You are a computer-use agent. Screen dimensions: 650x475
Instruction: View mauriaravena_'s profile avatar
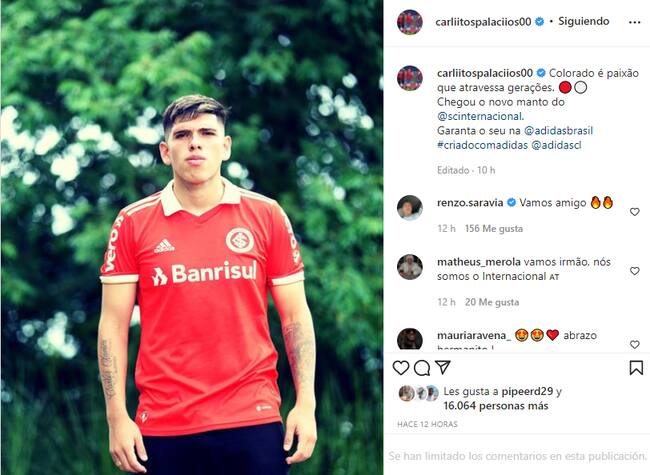(x=410, y=340)
